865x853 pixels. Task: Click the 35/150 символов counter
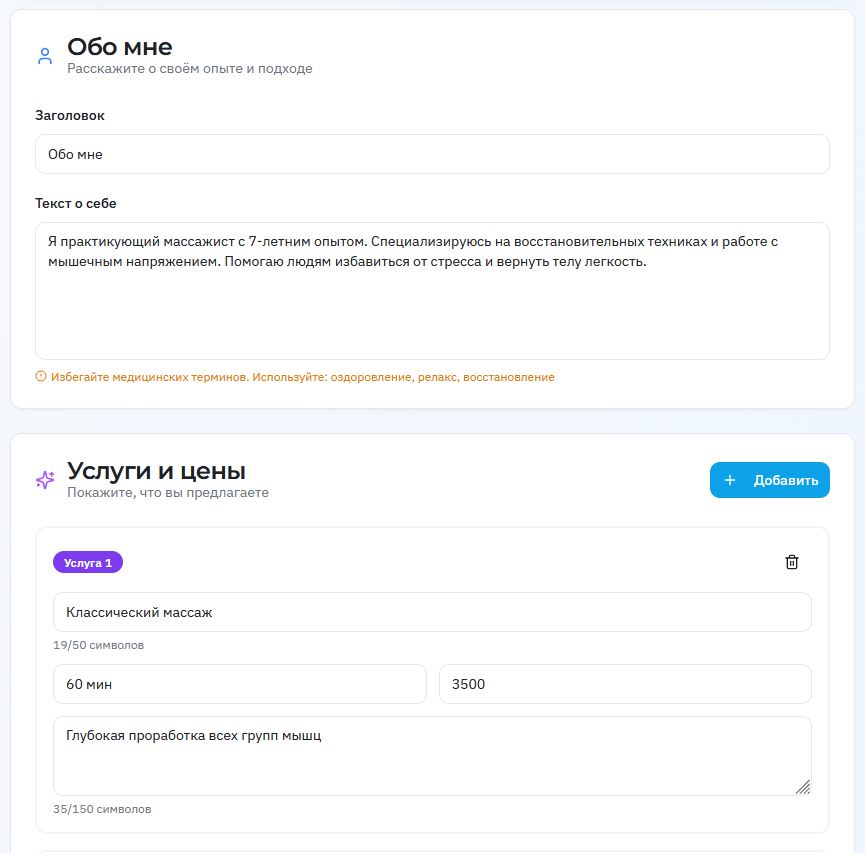[102, 809]
